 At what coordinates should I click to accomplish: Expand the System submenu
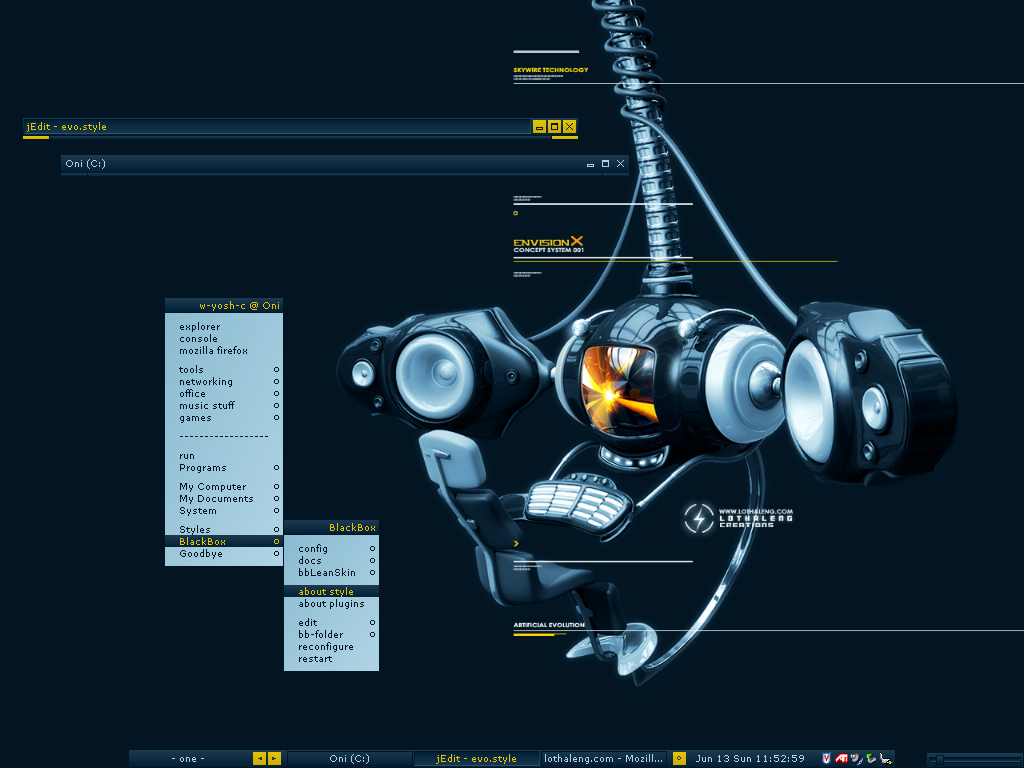click(224, 511)
